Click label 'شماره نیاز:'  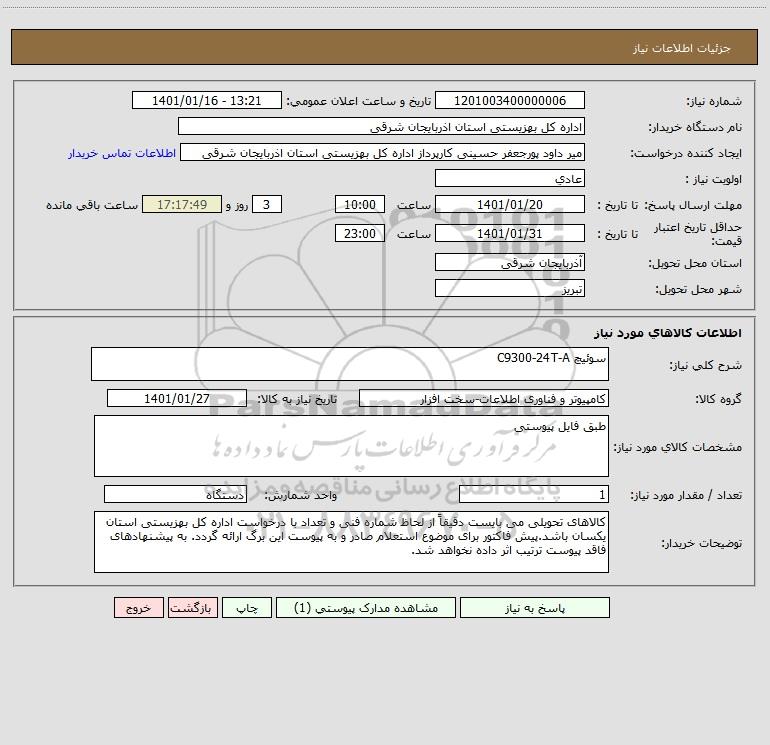(x=714, y=101)
